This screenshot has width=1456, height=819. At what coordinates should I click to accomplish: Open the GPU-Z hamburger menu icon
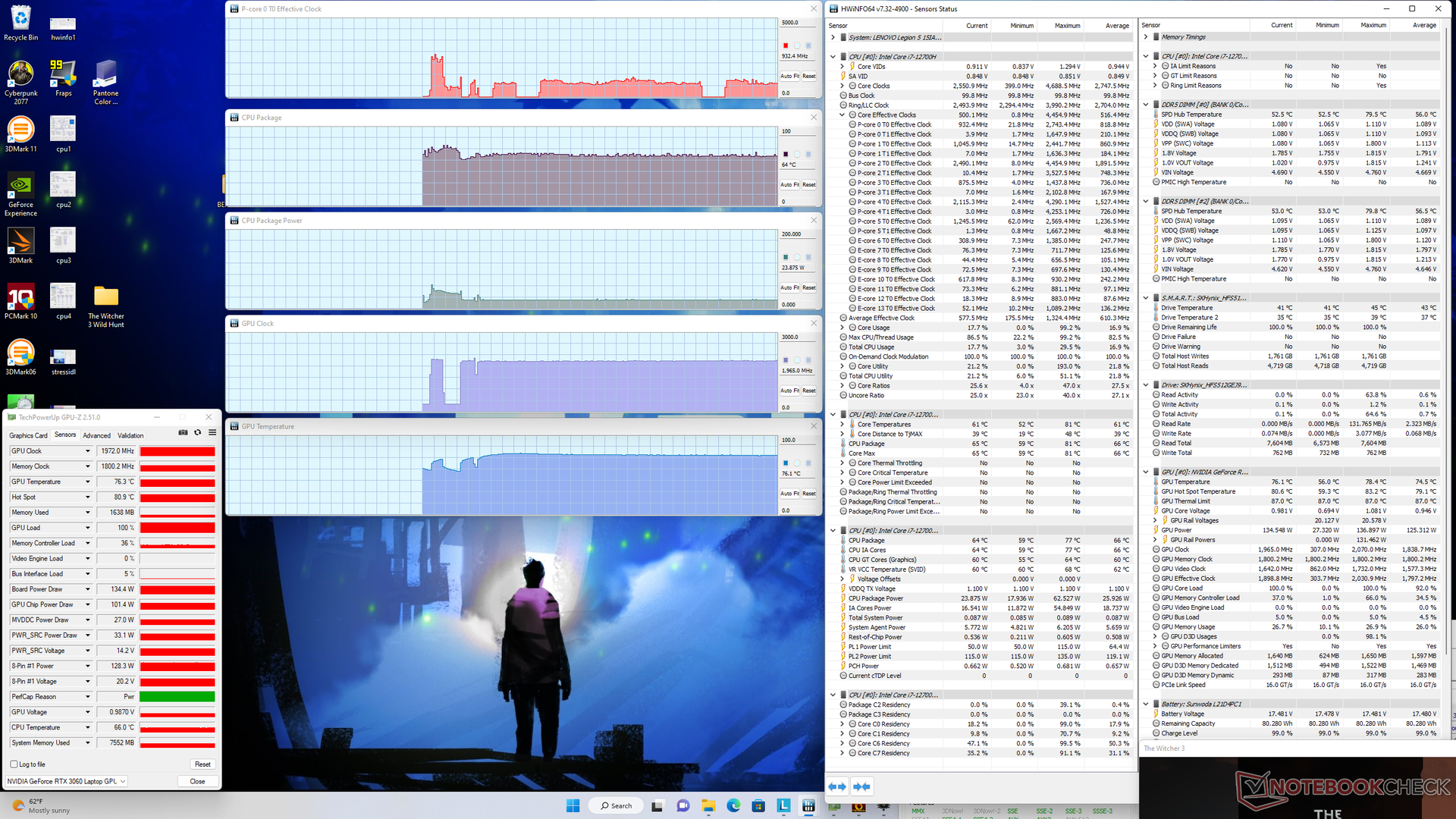point(212,432)
